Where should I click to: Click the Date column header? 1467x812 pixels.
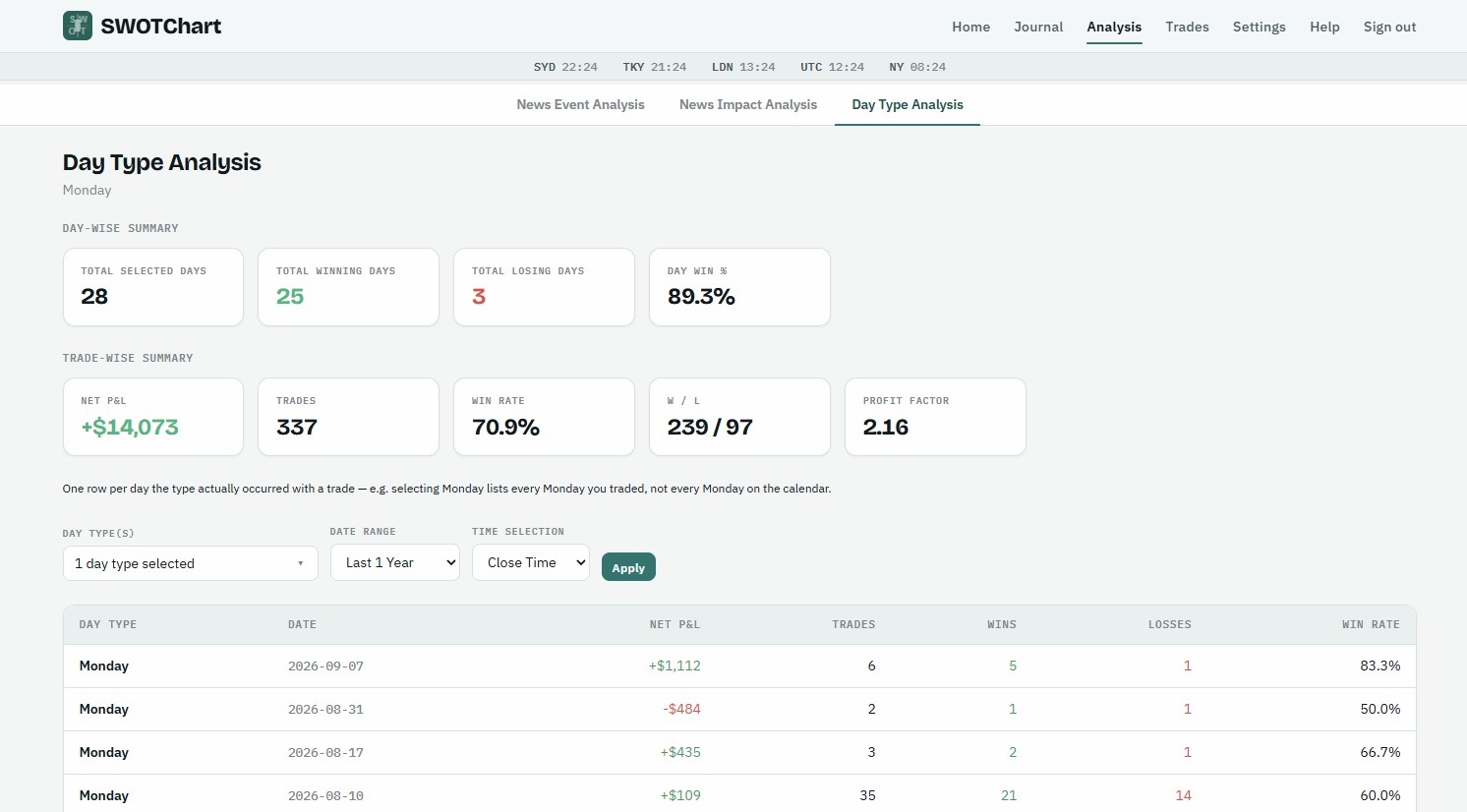pos(302,624)
